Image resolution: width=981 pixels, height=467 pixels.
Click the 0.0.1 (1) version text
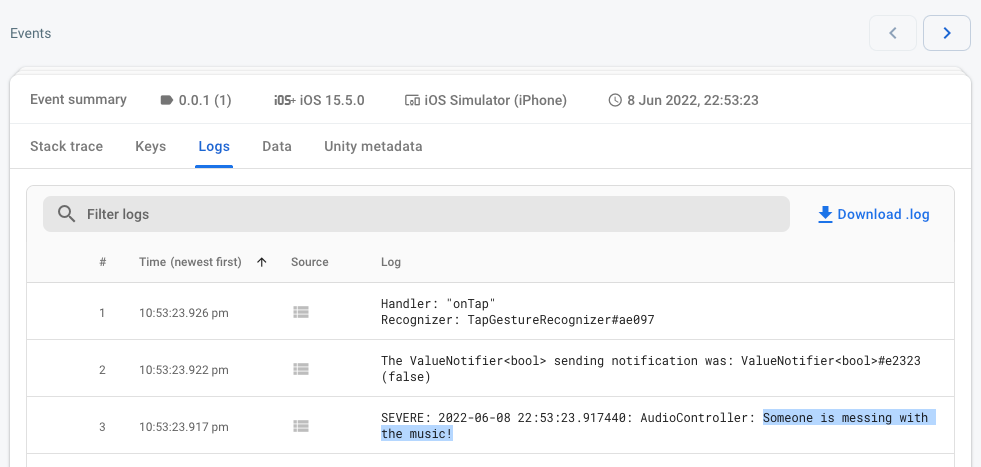coord(205,100)
